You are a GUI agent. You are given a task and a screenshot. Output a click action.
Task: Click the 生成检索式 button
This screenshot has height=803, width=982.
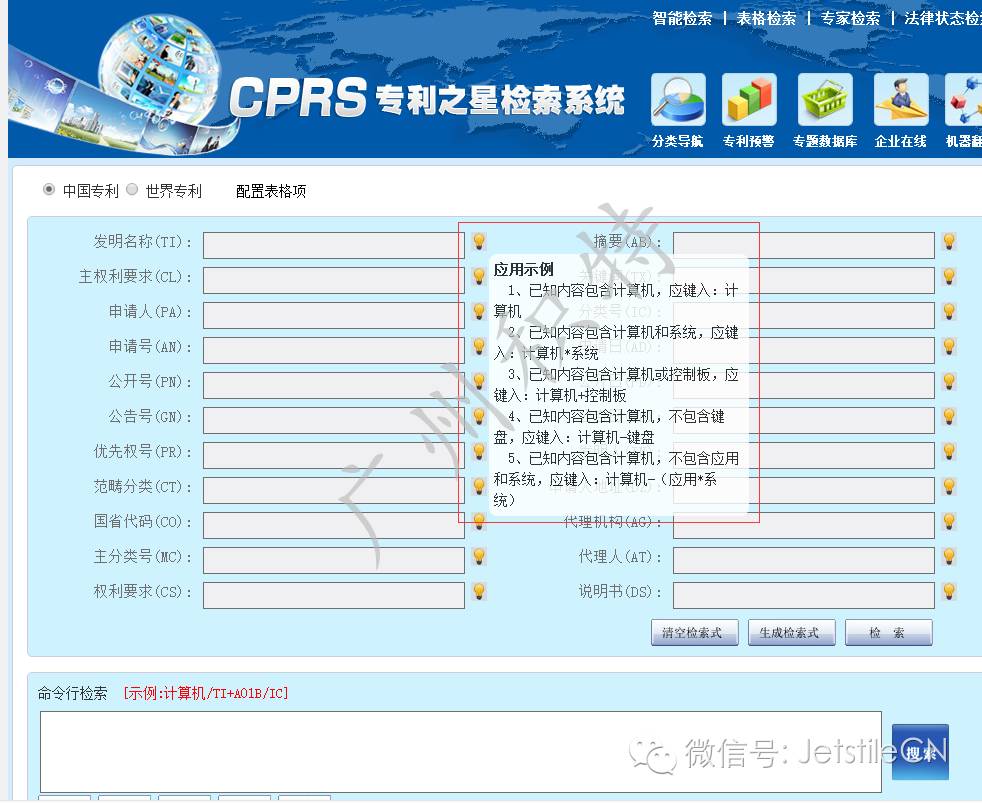[x=792, y=633]
